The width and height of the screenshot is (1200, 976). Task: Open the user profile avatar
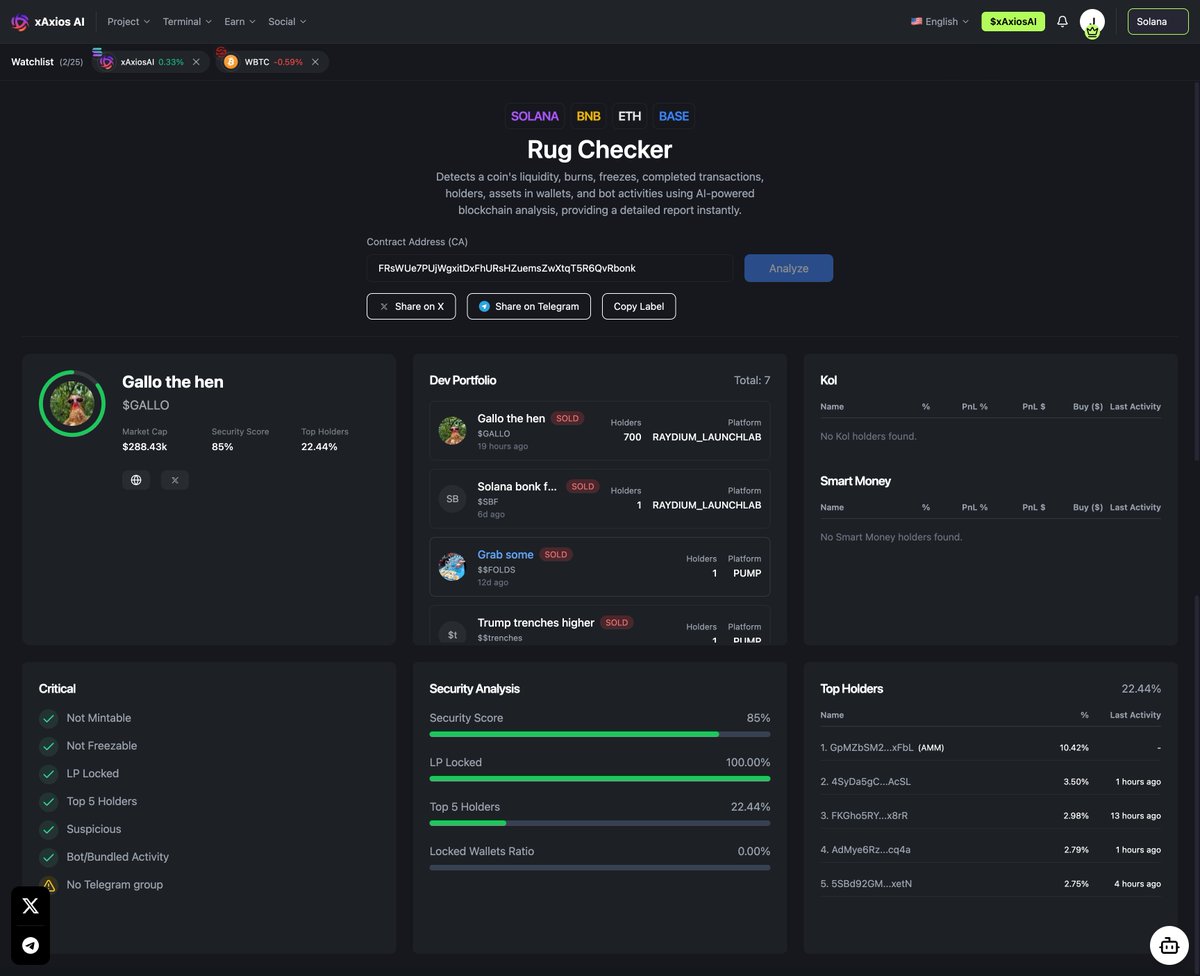(x=1092, y=23)
